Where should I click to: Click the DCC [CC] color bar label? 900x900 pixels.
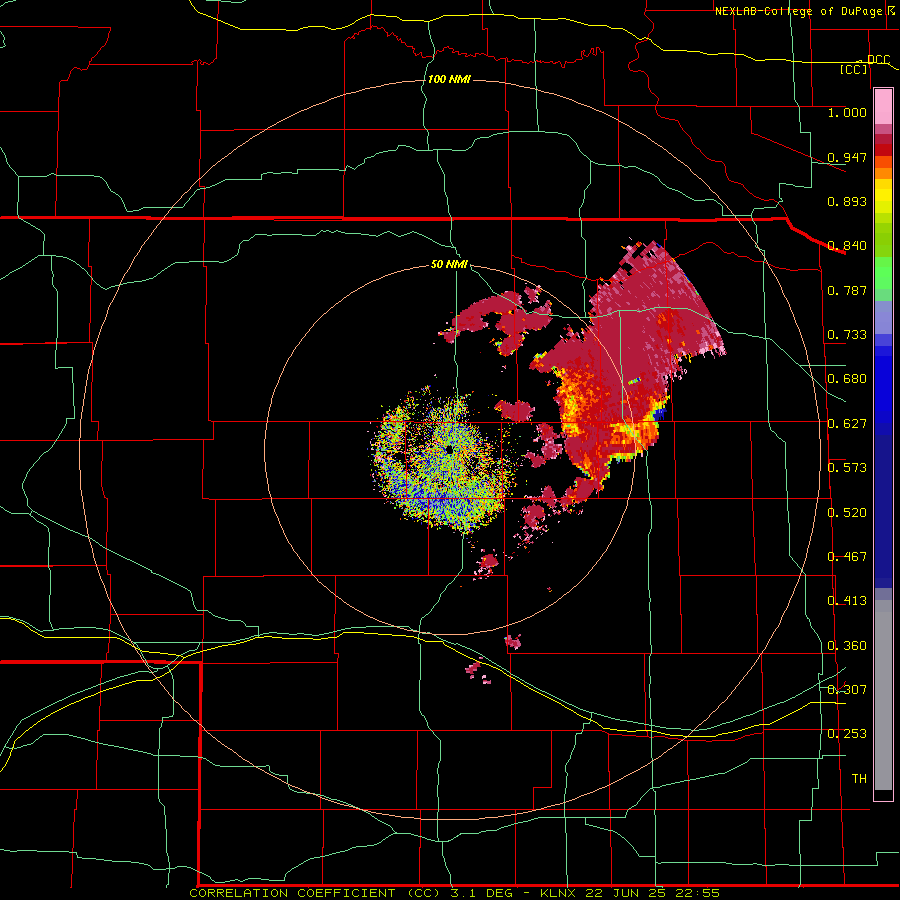coord(865,64)
